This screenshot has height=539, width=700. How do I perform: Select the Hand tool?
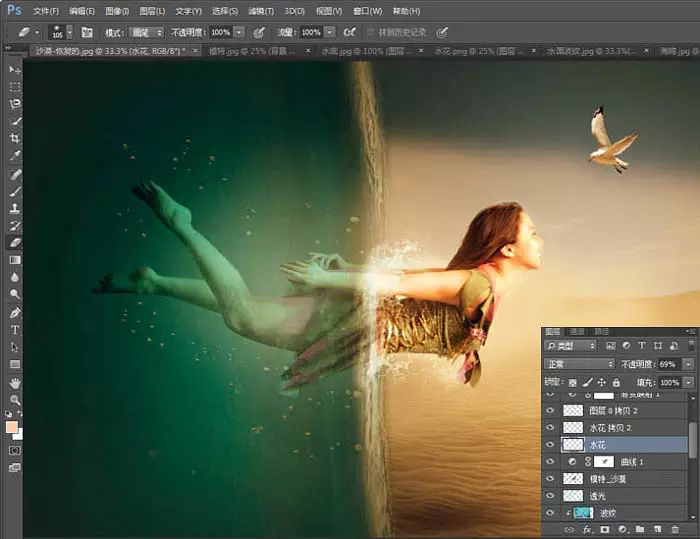tap(15, 382)
